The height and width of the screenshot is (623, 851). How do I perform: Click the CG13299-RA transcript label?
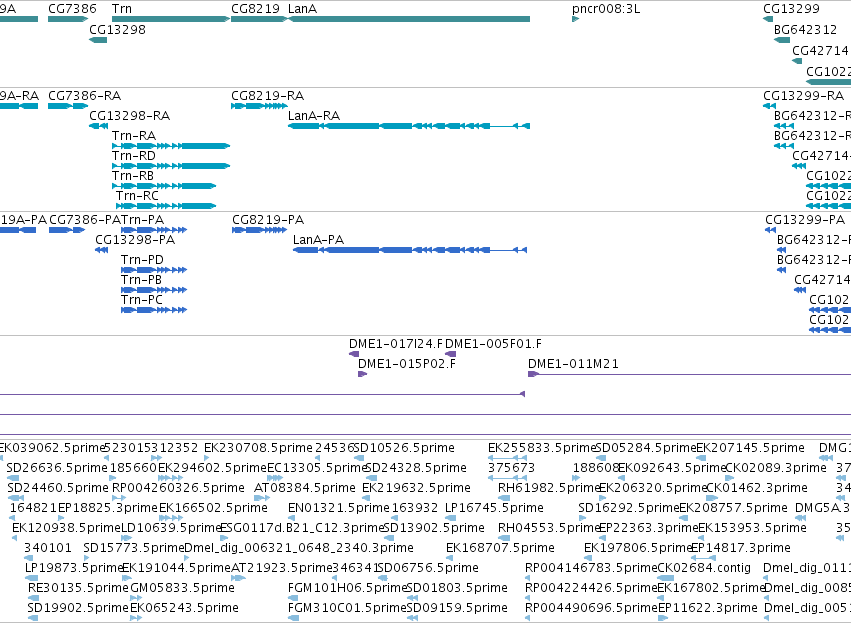tap(803, 96)
